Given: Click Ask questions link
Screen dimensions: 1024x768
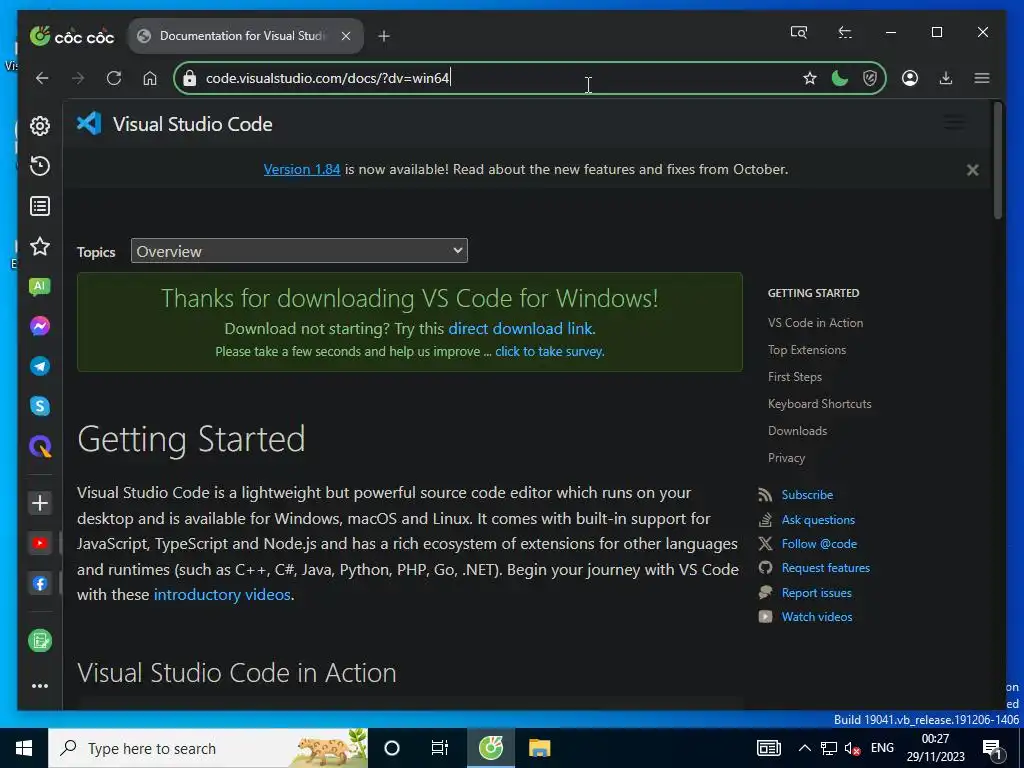Looking at the screenshot, I should coord(818,520).
